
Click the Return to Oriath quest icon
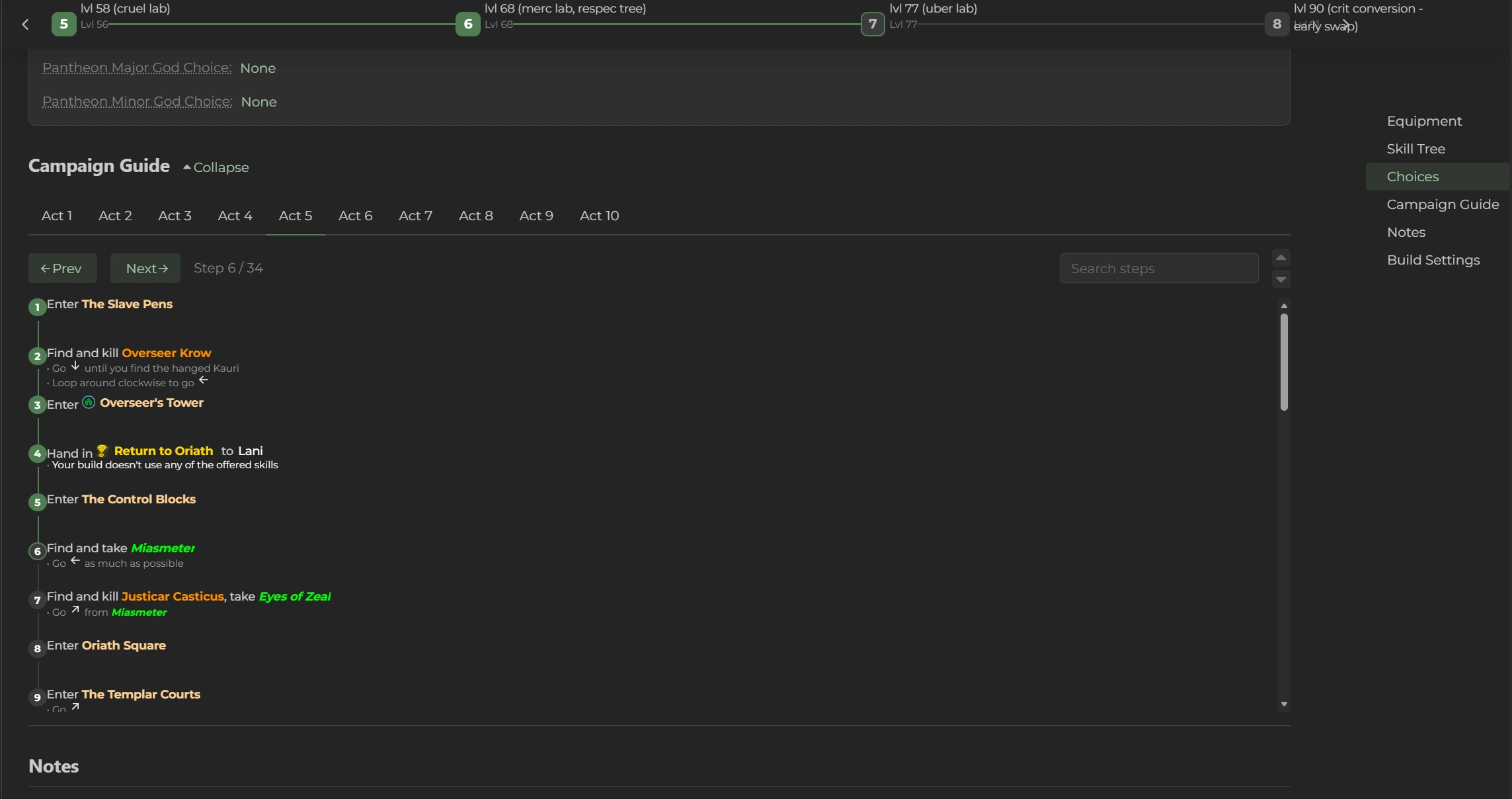(x=102, y=451)
